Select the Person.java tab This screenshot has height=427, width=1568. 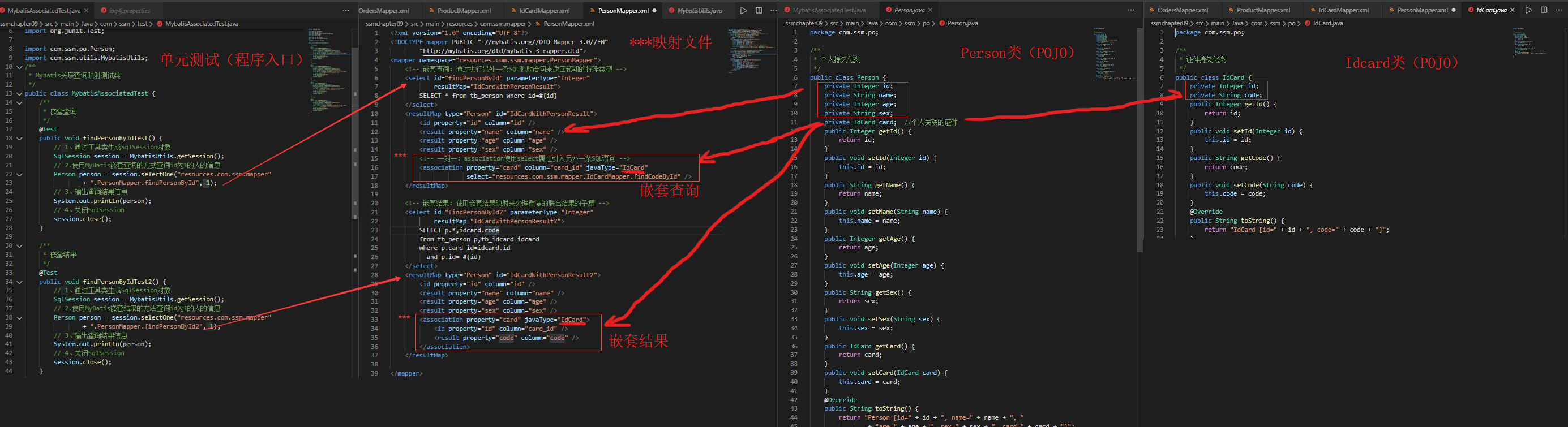[909, 10]
